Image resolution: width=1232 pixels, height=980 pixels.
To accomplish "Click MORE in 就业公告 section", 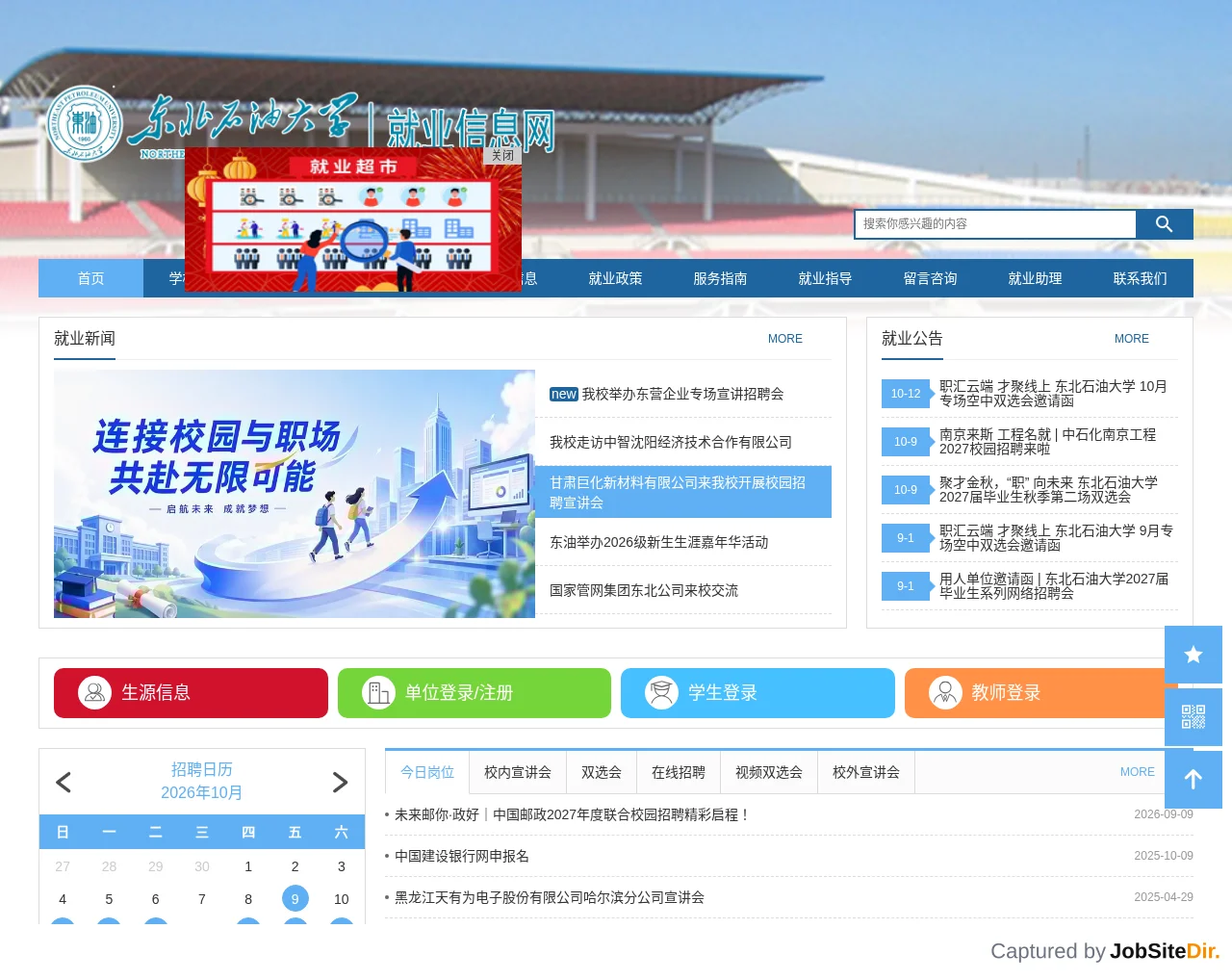I will tap(1132, 339).
